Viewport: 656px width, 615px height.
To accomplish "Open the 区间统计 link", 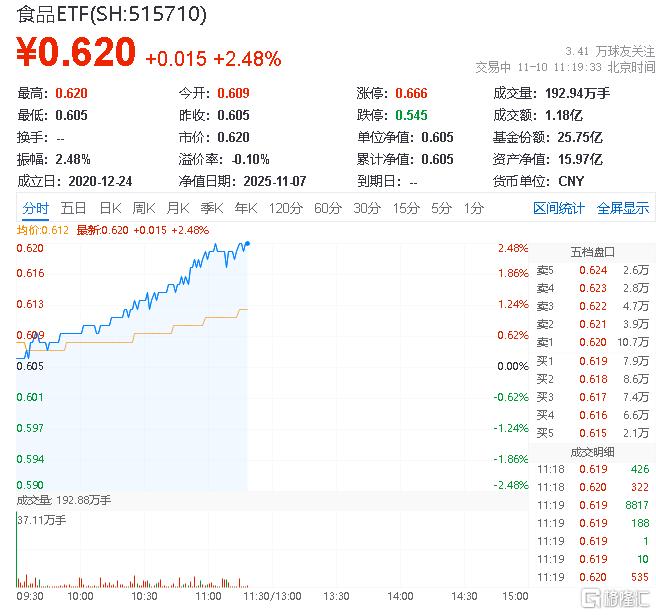I will 559,208.
